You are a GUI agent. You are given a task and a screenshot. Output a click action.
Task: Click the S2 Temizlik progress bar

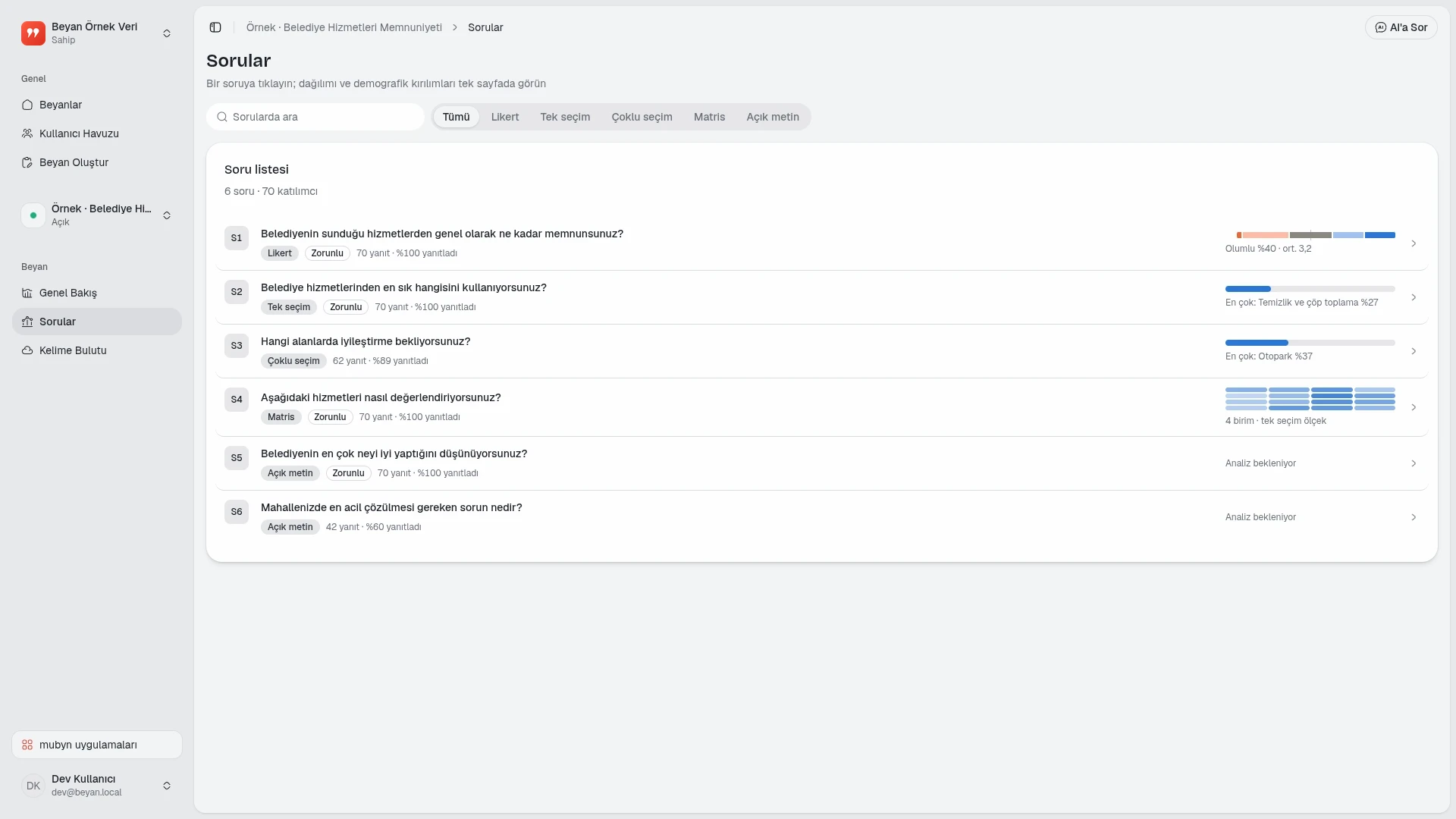coord(1310,289)
